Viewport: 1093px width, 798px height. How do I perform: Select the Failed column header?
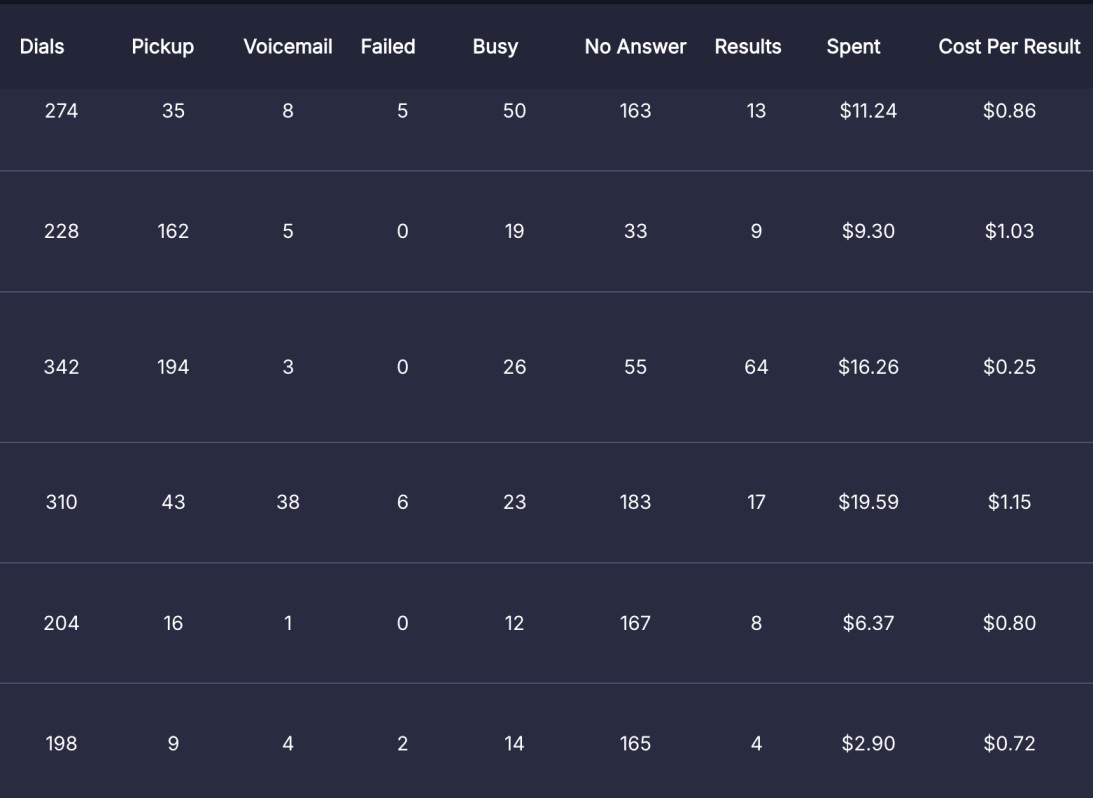tap(388, 47)
